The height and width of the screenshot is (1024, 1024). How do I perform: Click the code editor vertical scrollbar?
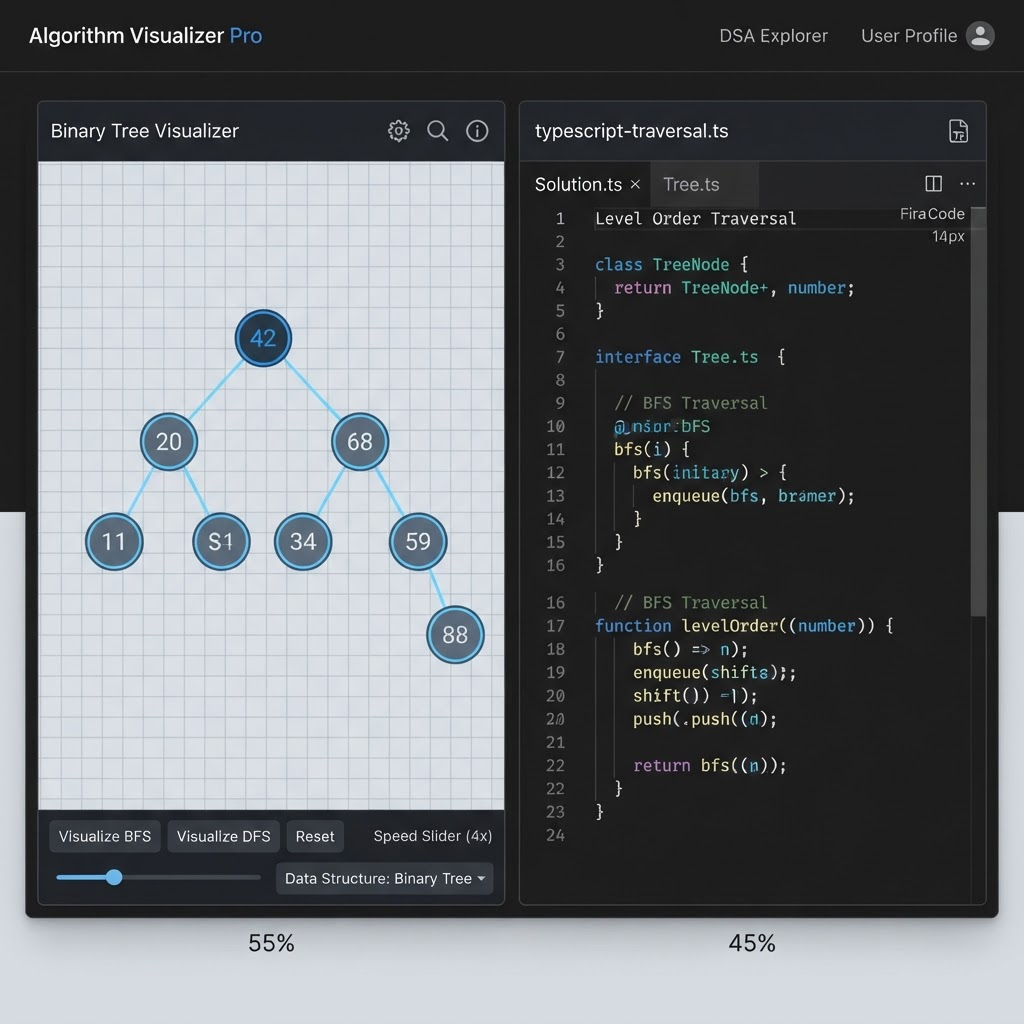[978, 411]
